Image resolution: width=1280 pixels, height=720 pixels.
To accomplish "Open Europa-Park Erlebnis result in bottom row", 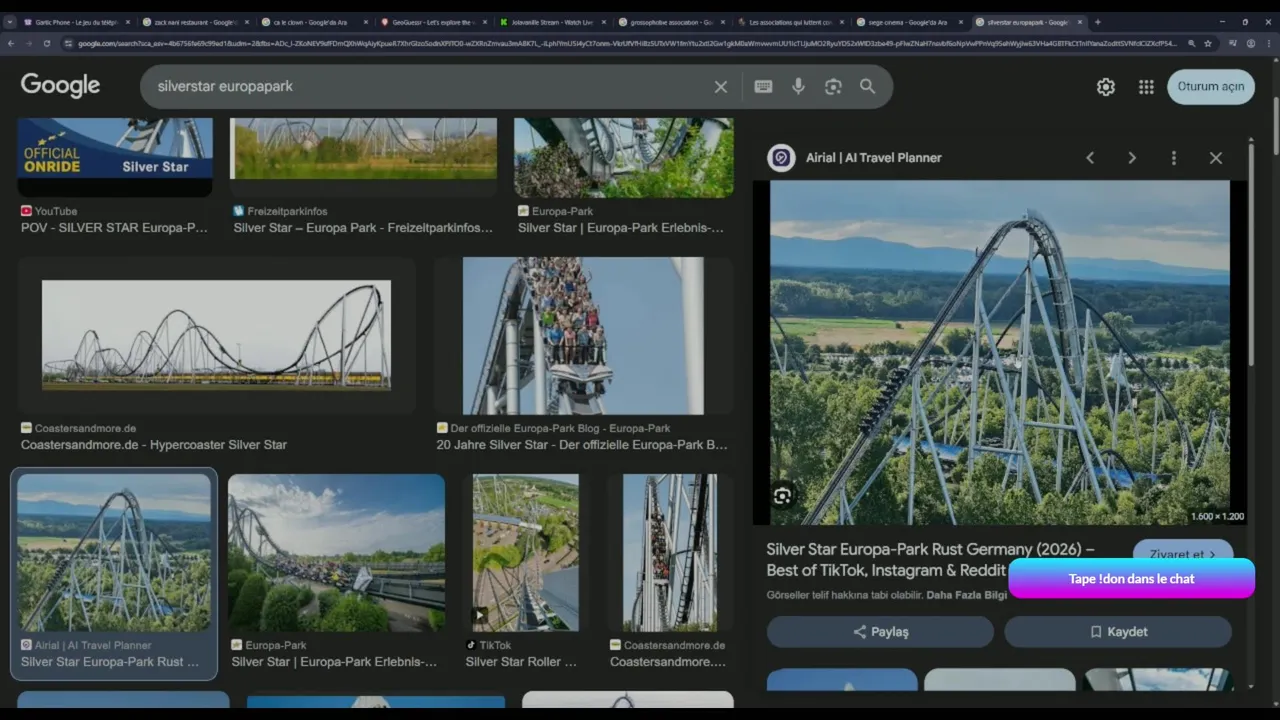I will coord(336,552).
